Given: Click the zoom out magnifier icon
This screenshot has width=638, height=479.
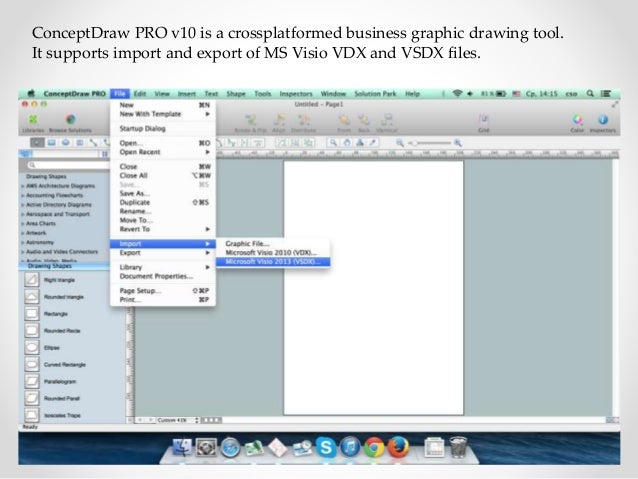Looking at the screenshot, I should click(400, 143).
